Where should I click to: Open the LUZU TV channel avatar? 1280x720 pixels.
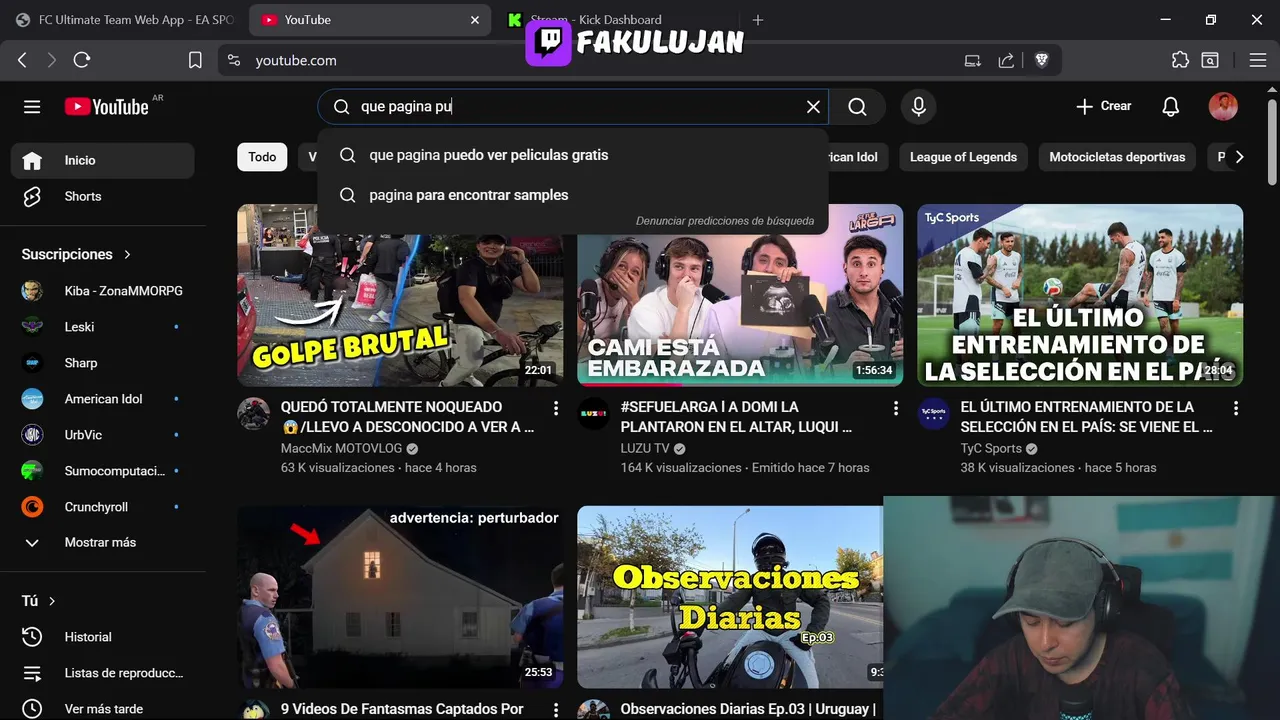tap(593, 413)
